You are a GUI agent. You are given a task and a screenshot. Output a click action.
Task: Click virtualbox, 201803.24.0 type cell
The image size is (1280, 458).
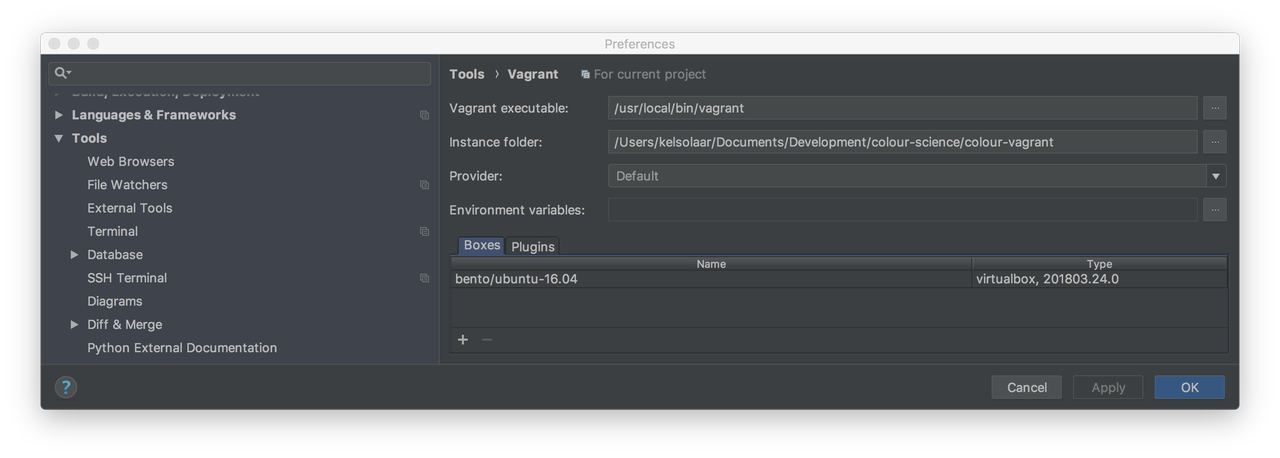[x=1099, y=279]
